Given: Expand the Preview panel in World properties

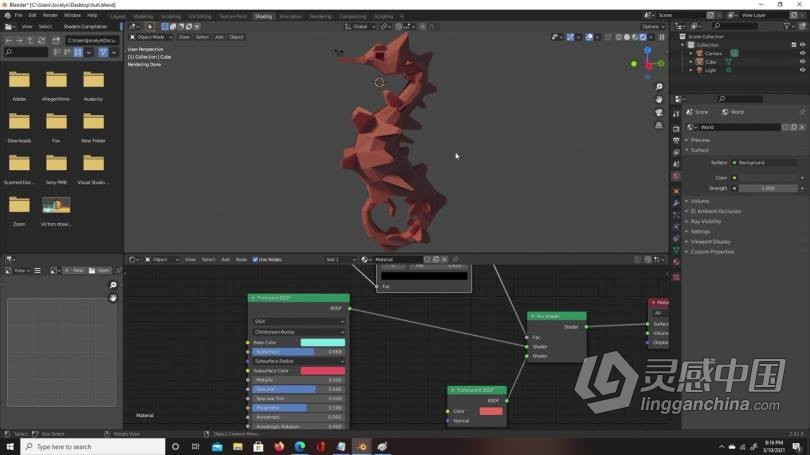Looking at the screenshot, I should point(700,140).
